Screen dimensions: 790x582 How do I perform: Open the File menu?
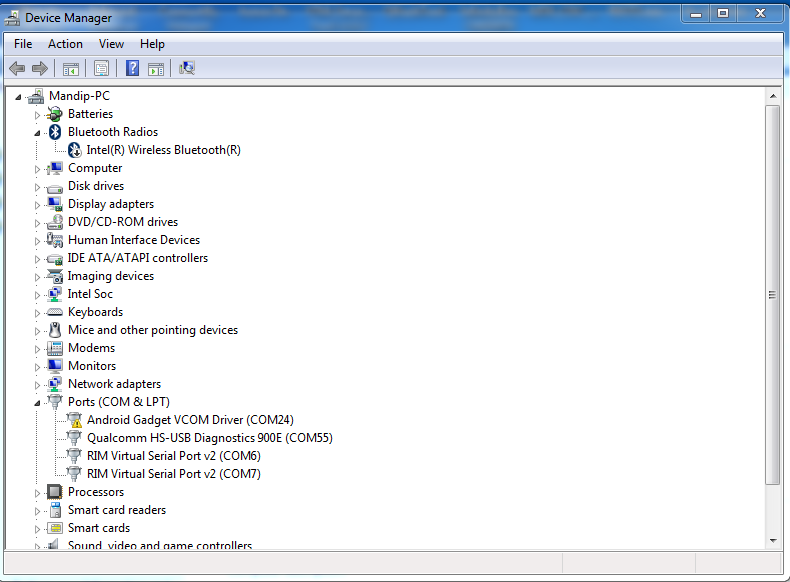coord(23,44)
